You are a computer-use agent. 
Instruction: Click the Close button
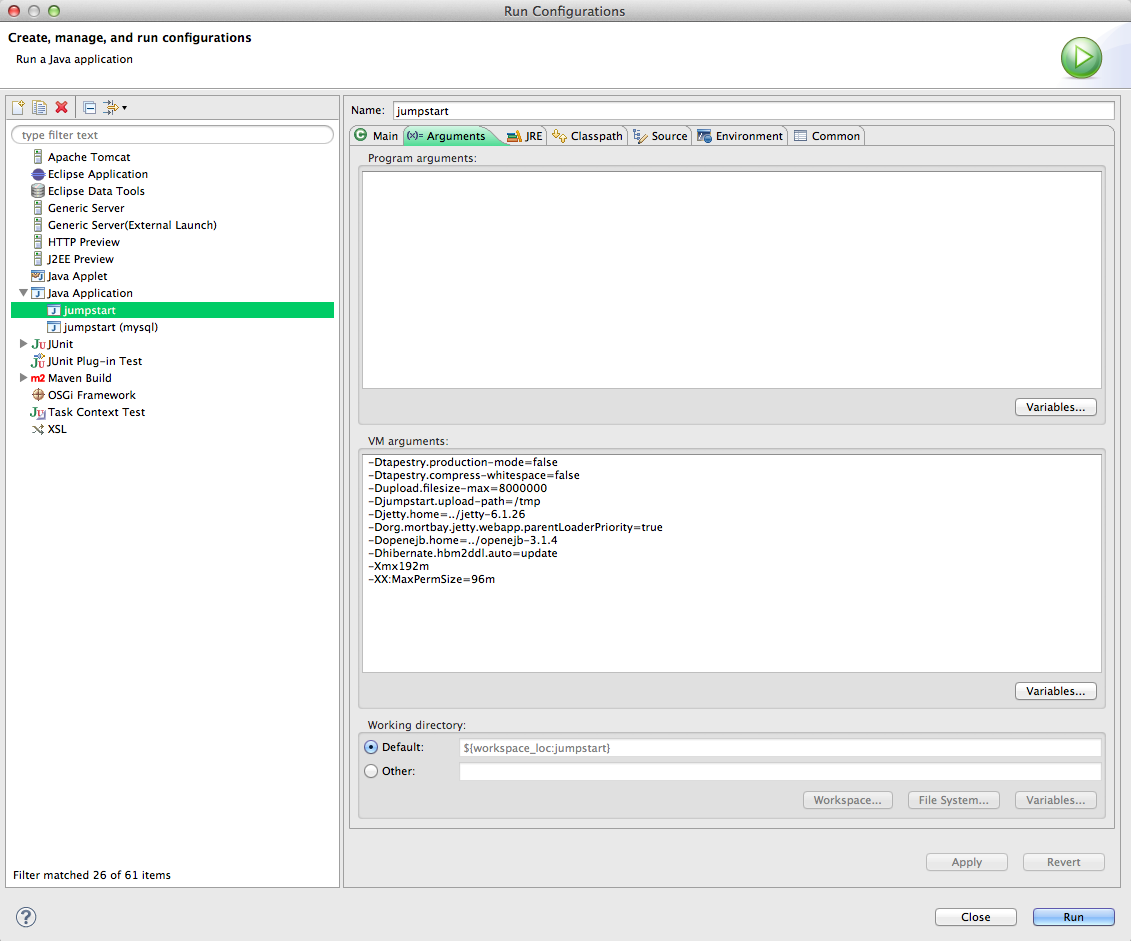pos(975,916)
